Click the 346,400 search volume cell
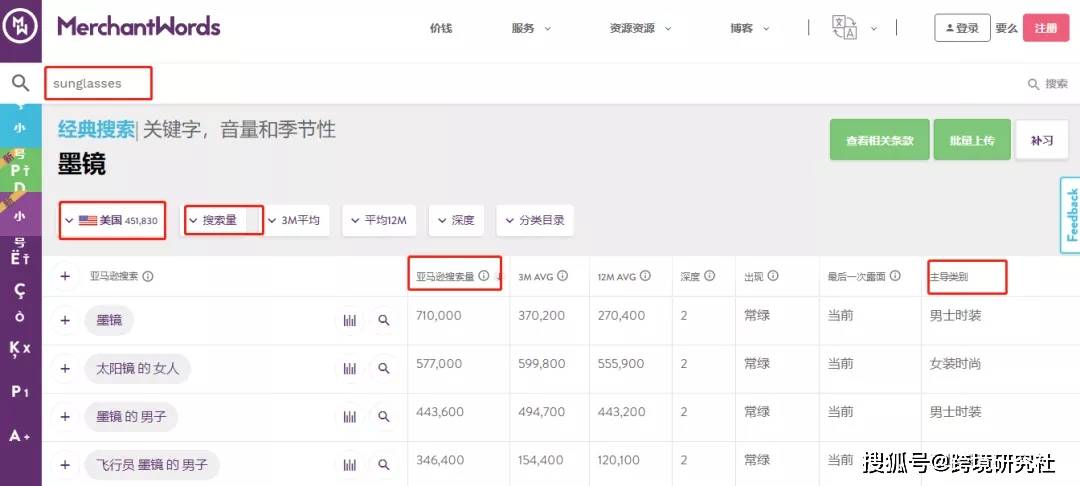1080x486 pixels. pyautogui.click(x=440, y=460)
